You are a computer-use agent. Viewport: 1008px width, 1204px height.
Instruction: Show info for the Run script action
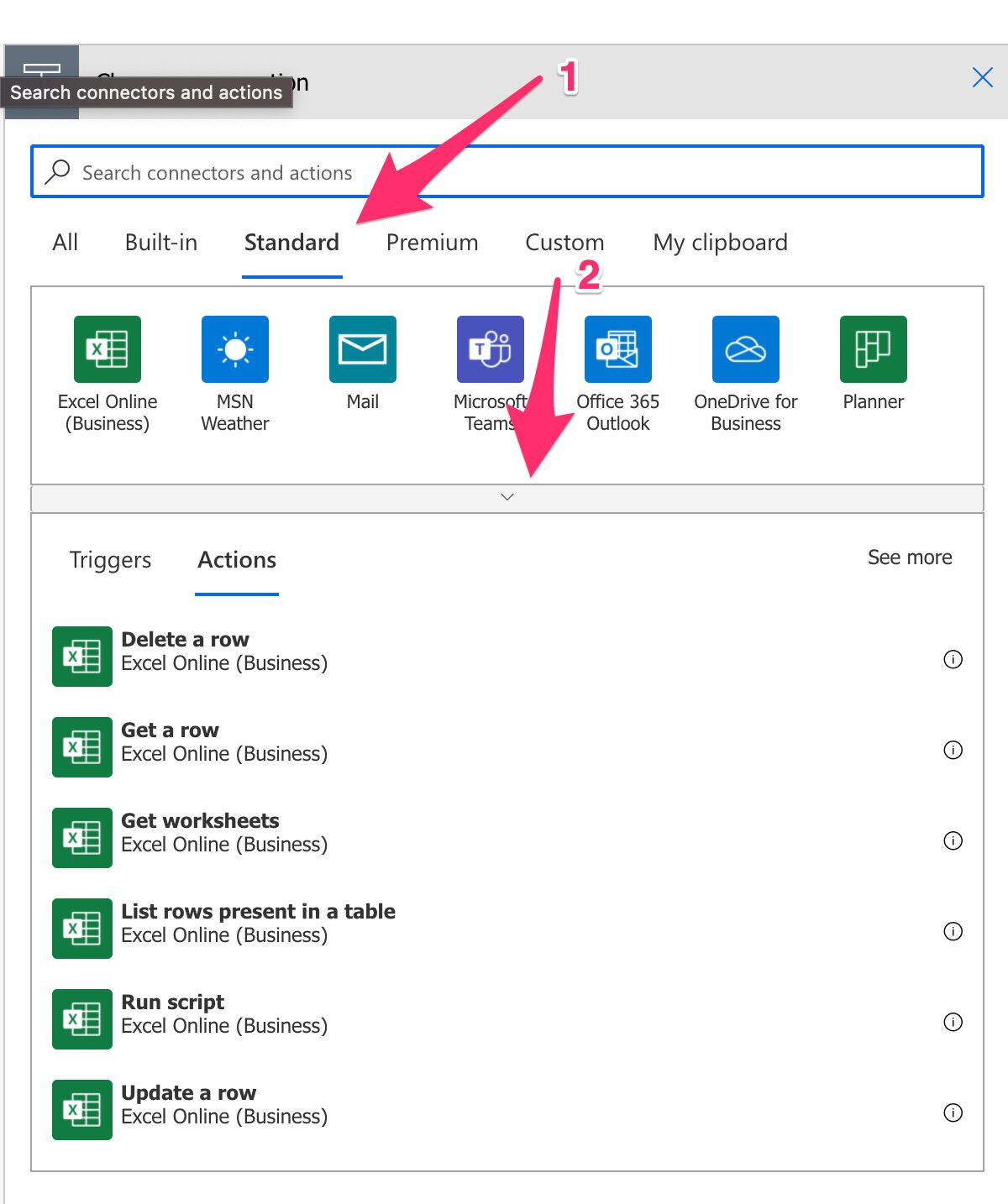click(x=953, y=1023)
